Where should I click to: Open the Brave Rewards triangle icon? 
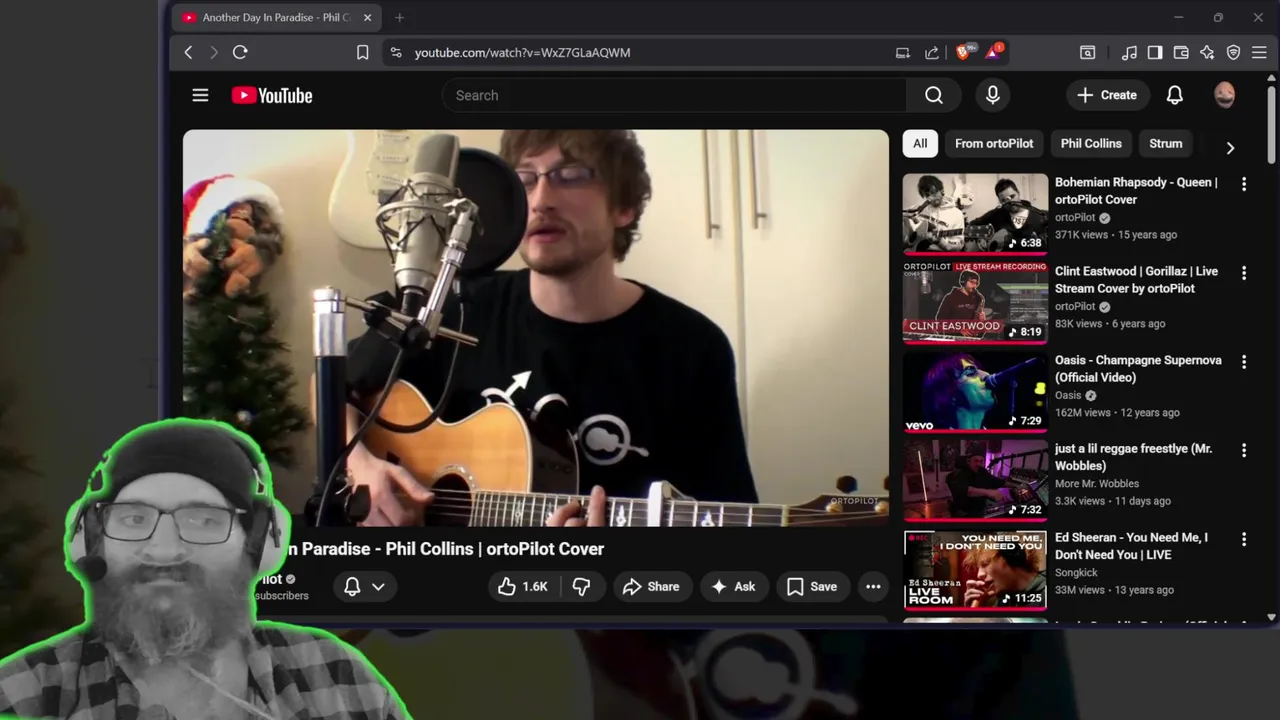[995, 52]
